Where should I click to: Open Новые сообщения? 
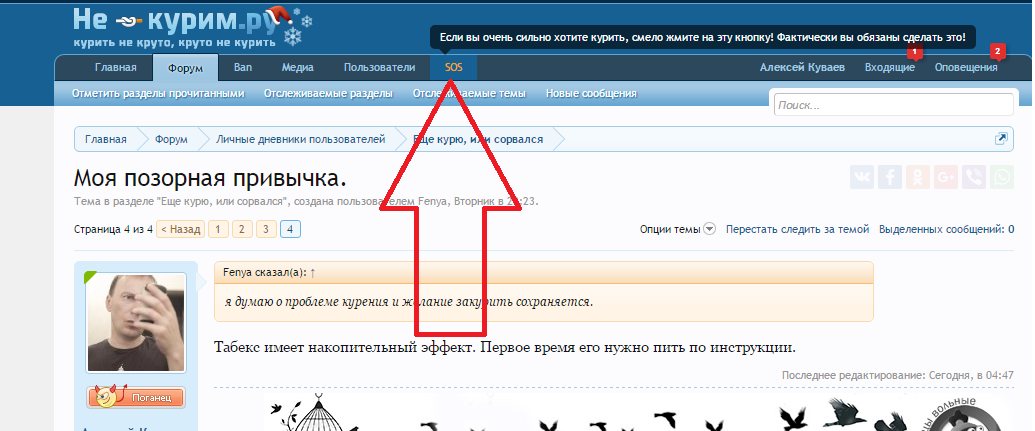click(591, 94)
